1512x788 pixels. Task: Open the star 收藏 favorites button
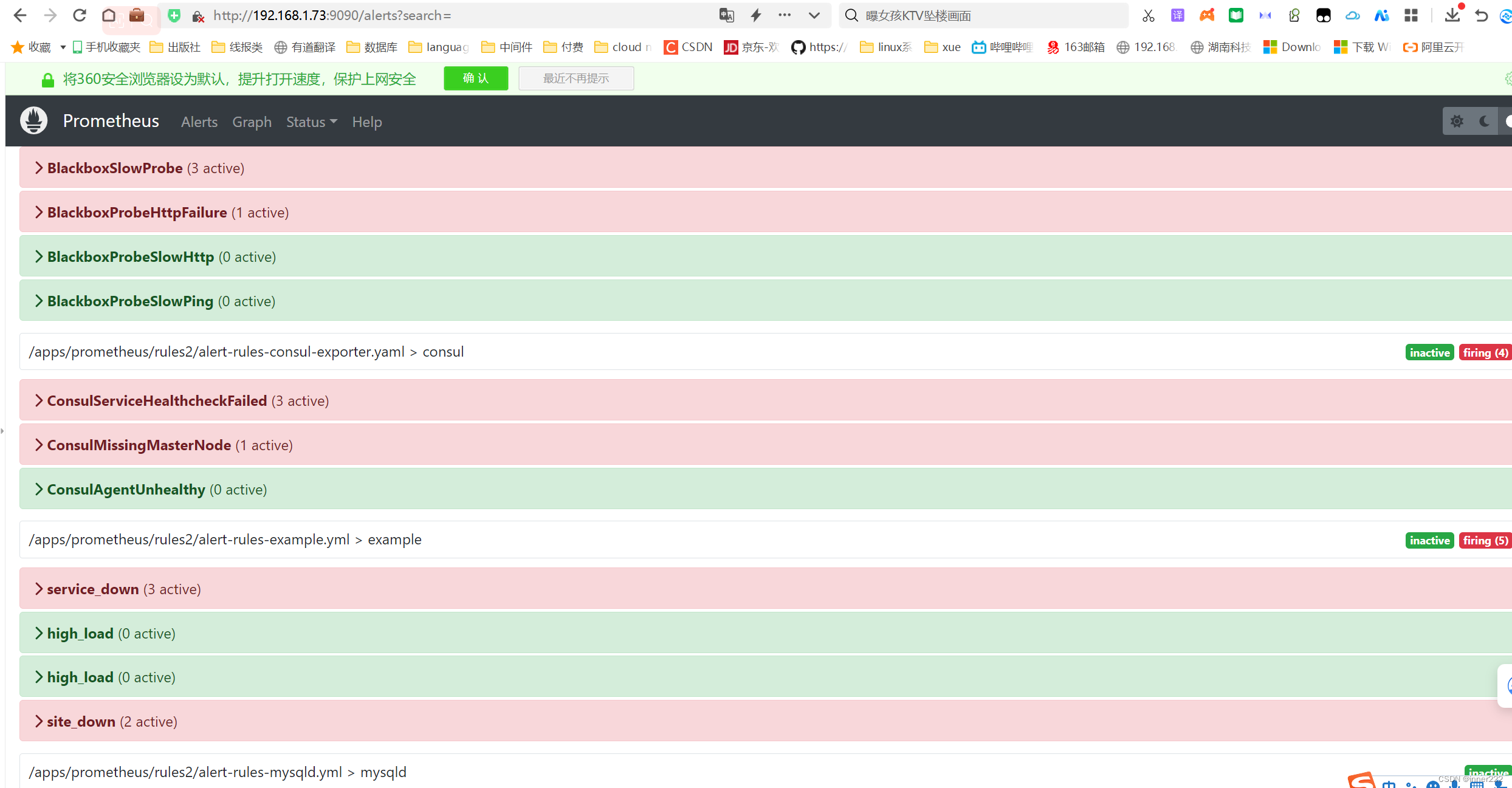32,47
